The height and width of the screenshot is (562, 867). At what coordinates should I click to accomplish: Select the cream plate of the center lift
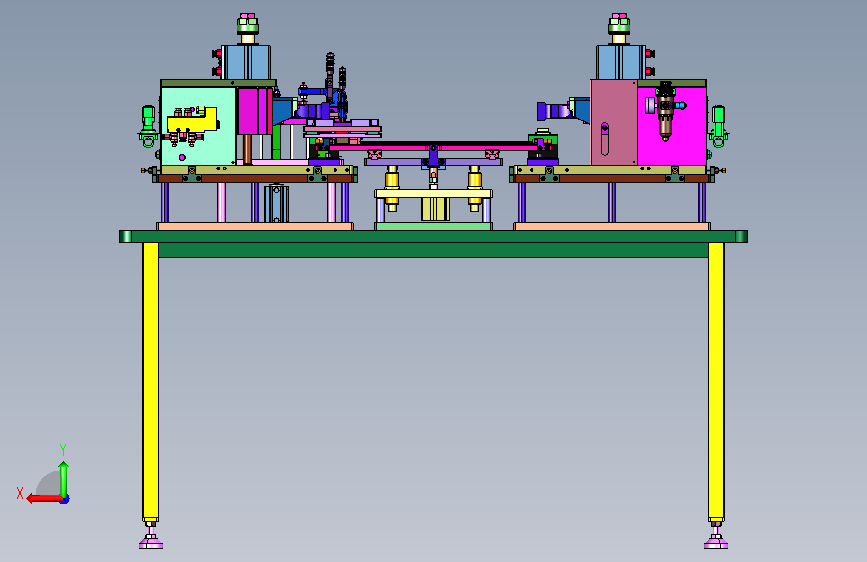click(x=434, y=194)
